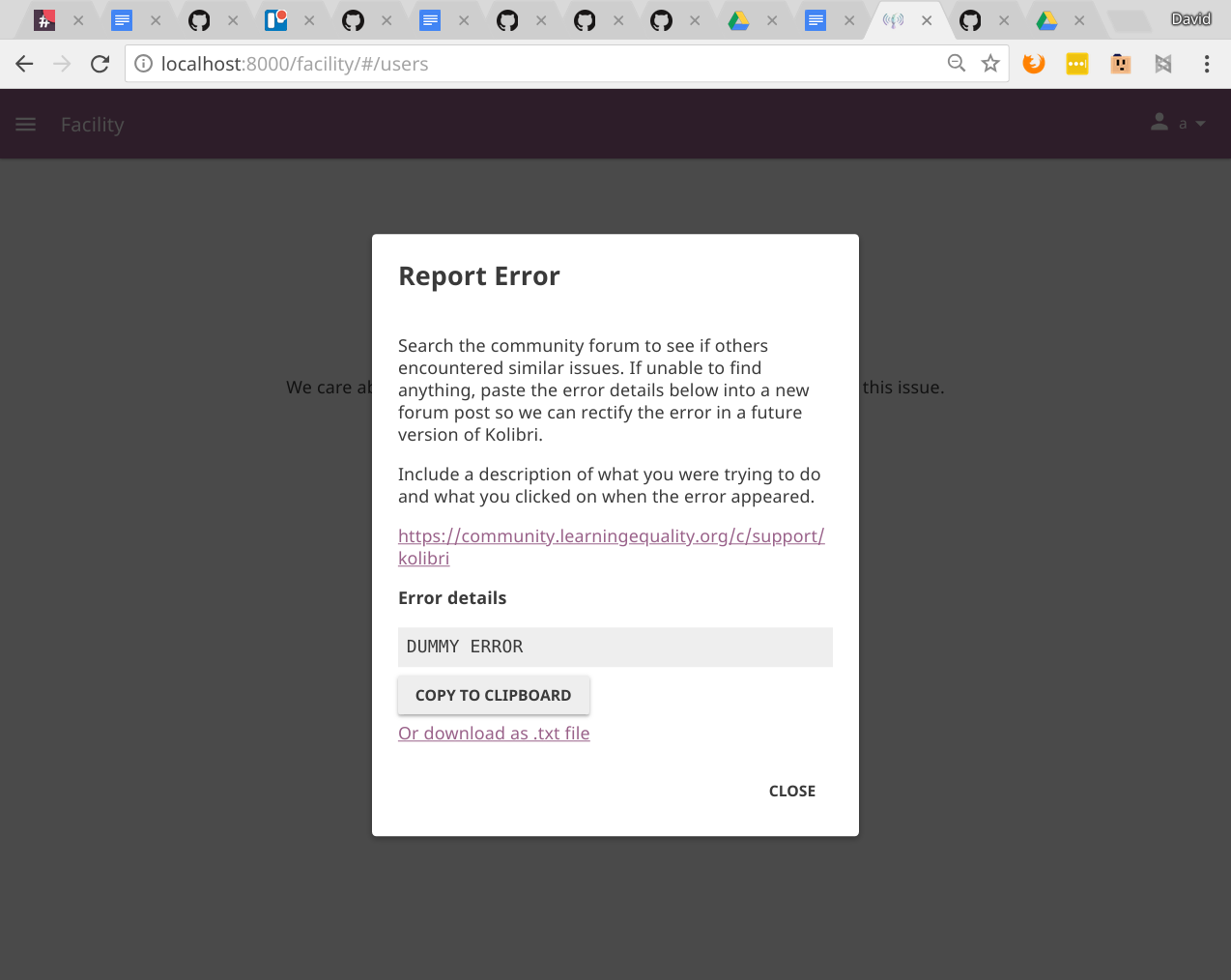
Task: Switch to the Trello tab with red dot
Action: [276, 20]
